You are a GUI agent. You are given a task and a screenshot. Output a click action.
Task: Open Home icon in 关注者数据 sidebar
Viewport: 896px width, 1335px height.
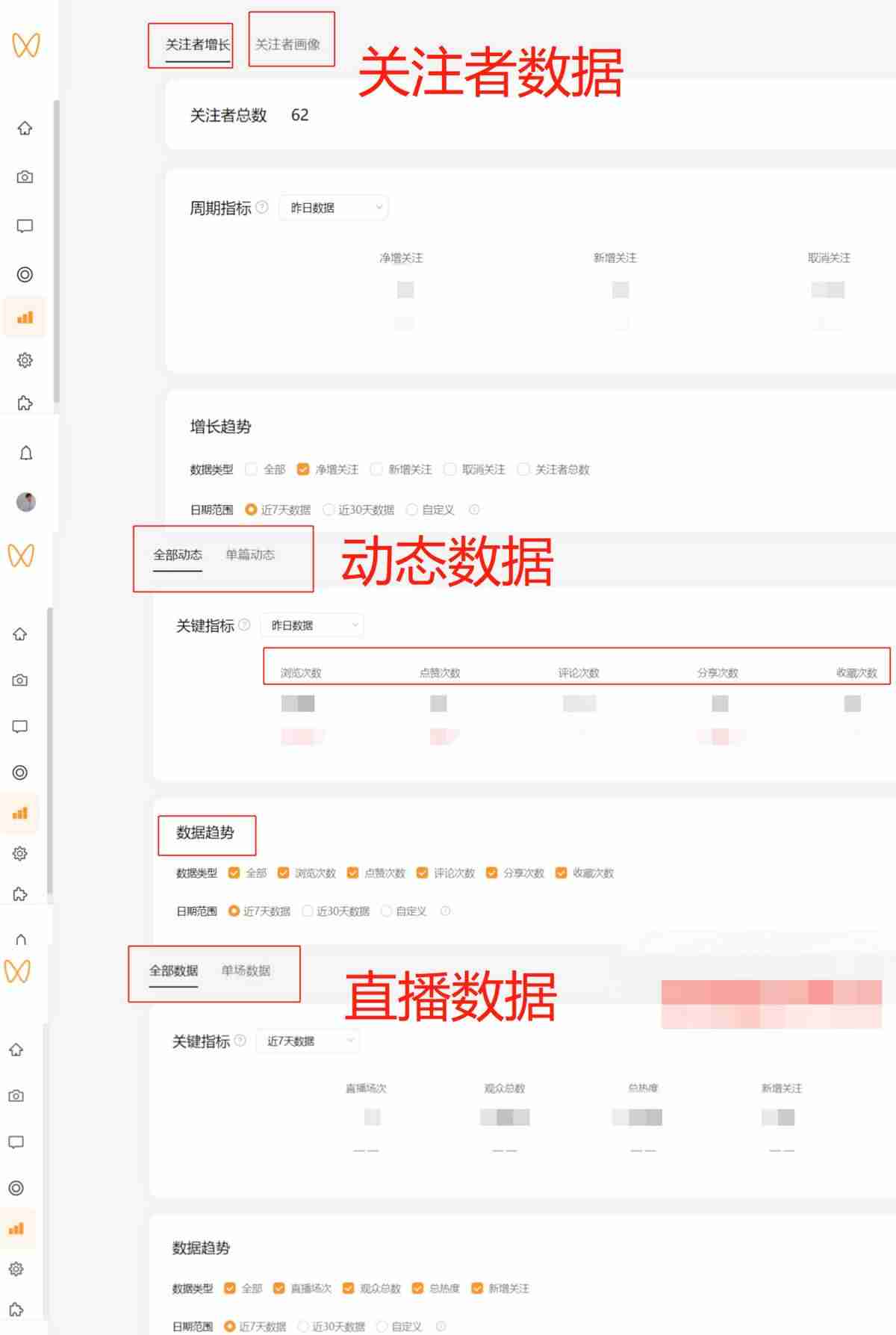click(x=25, y=128)
